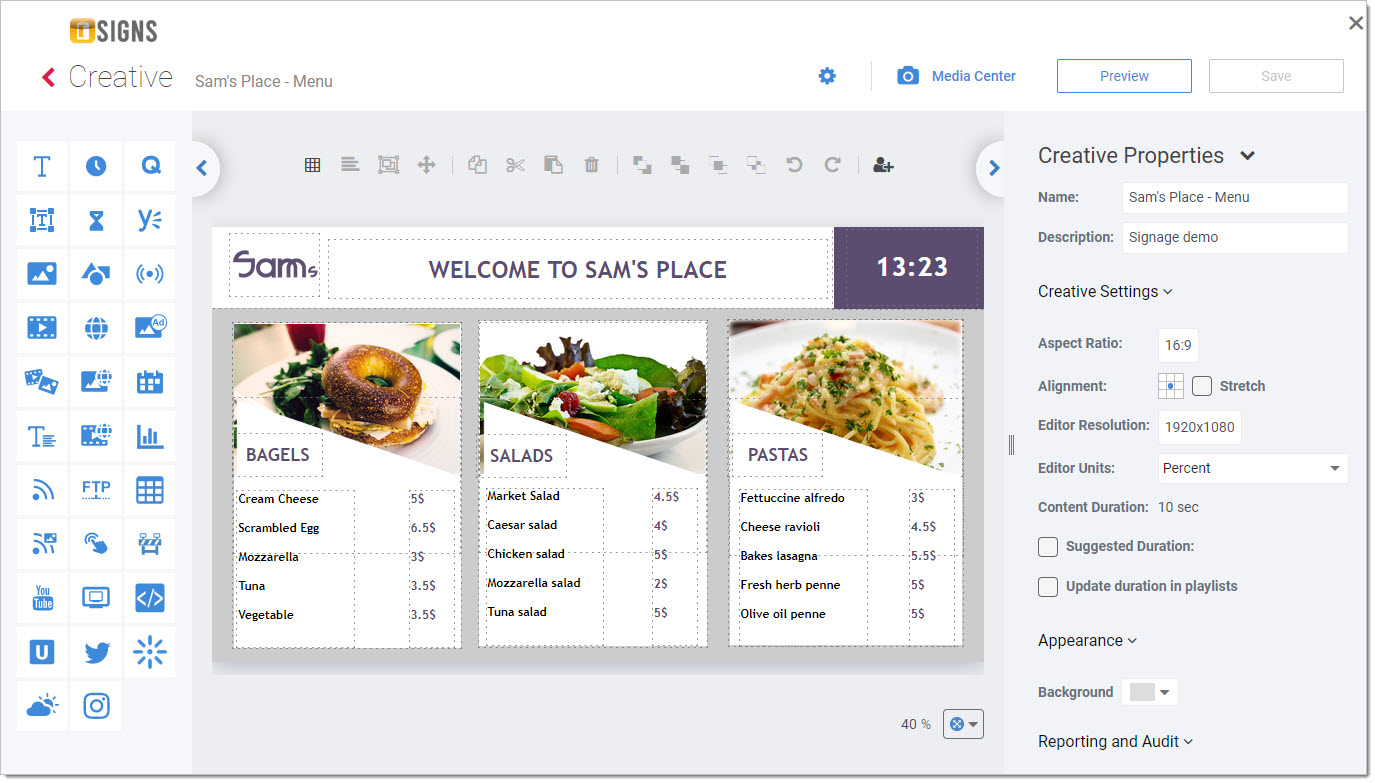Select the Text widget icon
This screenshot has height=783, width=1375.
click(x=42, y=166)
